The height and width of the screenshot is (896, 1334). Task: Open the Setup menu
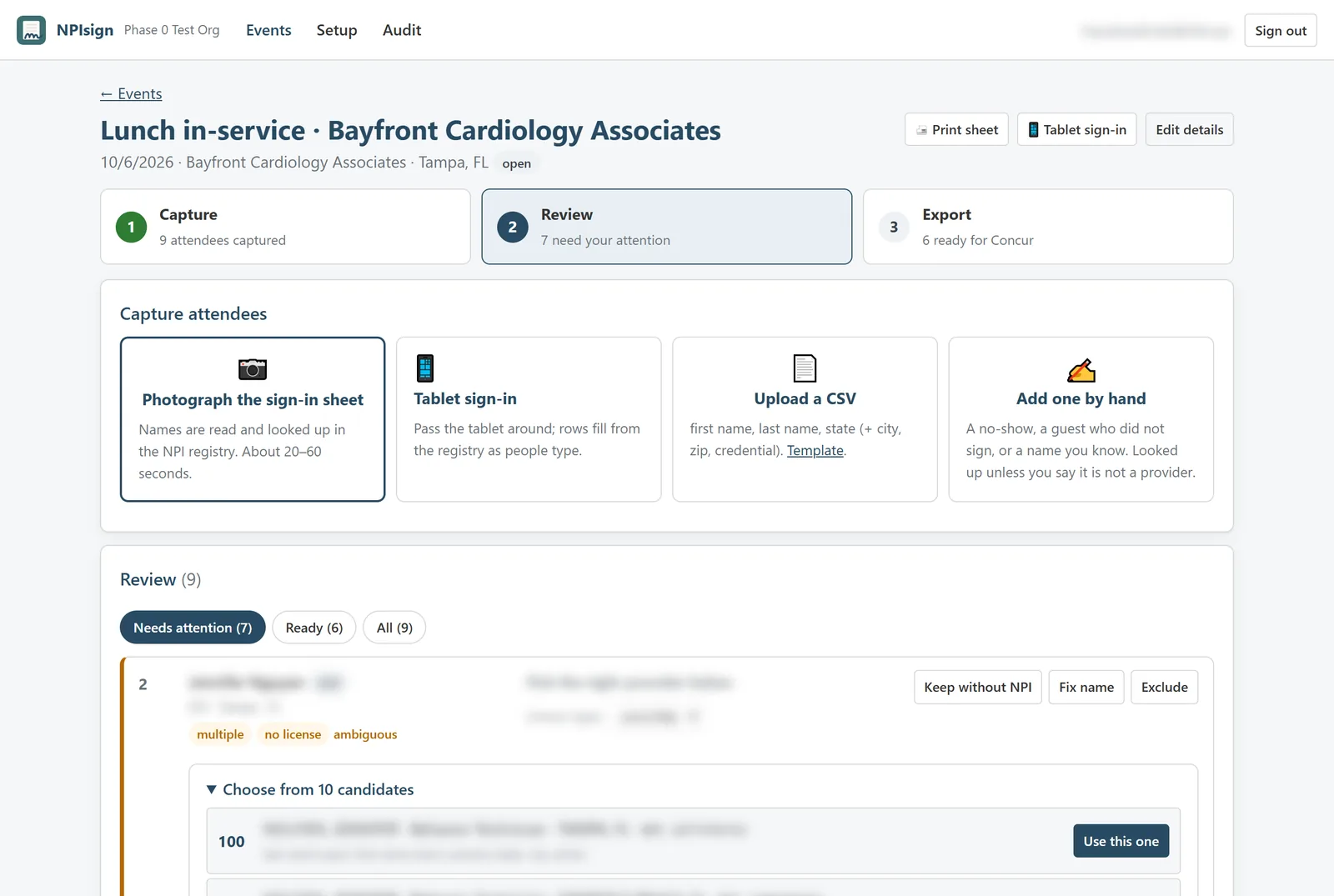pos(337,30)
